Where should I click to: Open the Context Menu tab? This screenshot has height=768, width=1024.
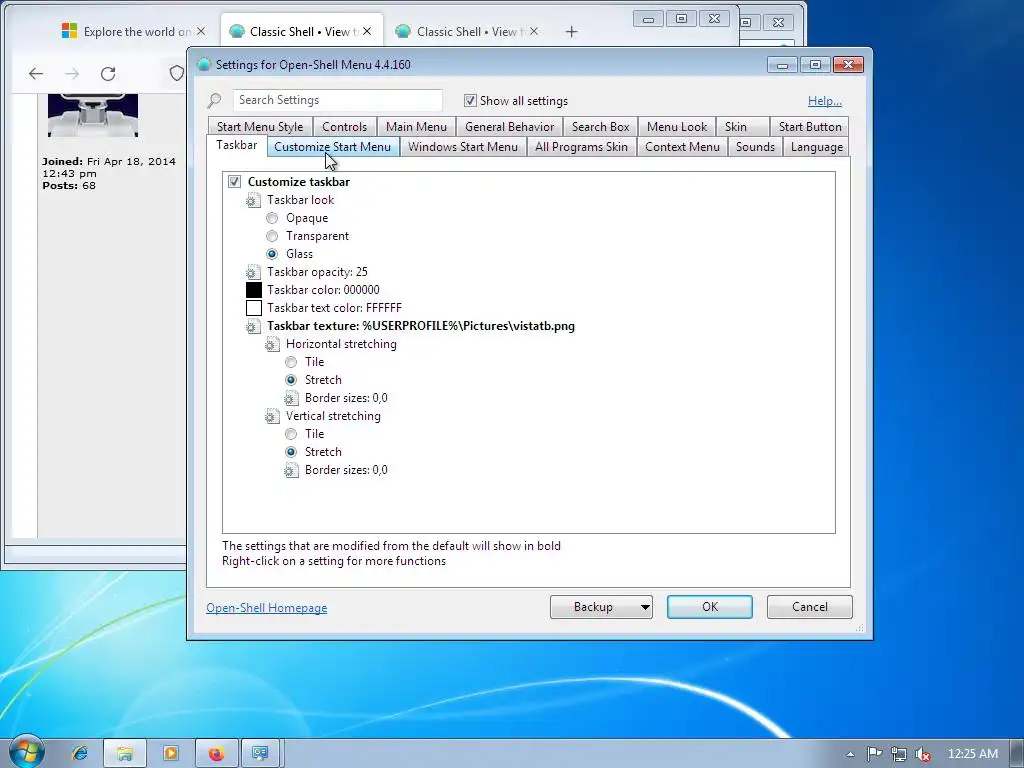tap(682, 147)
